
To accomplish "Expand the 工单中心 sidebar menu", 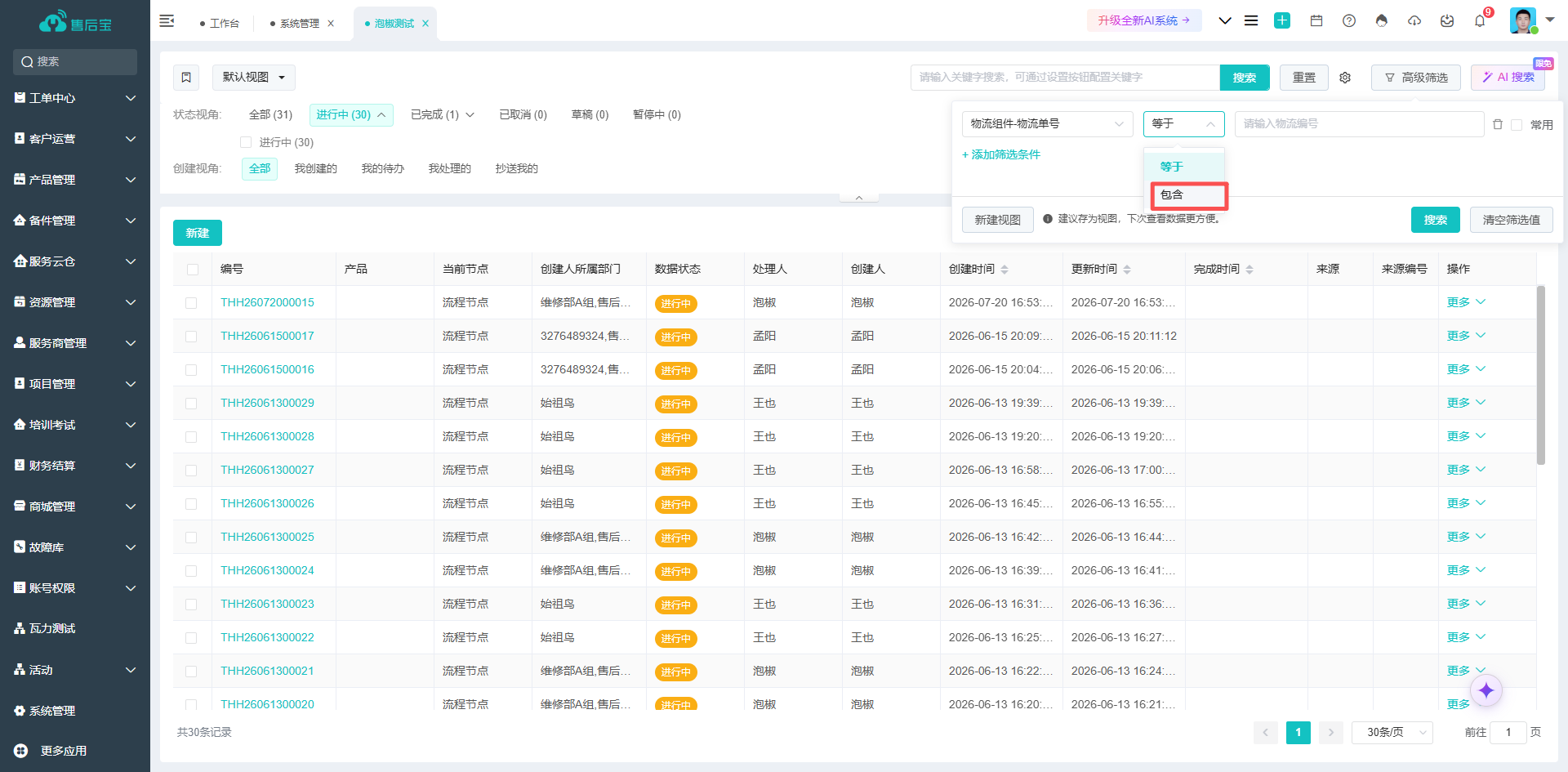I will [x=75, y=98].
